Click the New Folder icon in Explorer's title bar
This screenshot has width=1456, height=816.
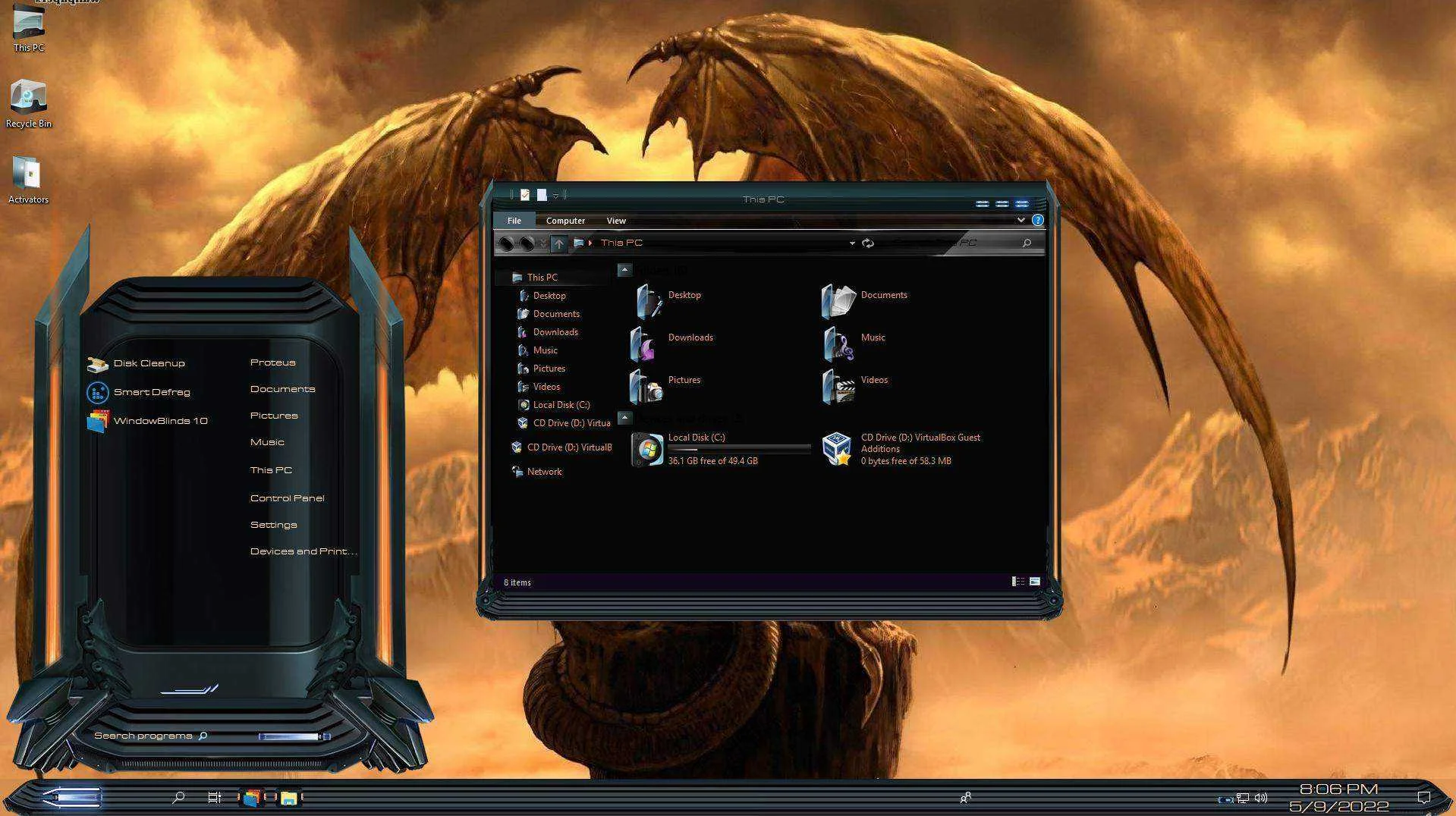click(x=542, y=196)
